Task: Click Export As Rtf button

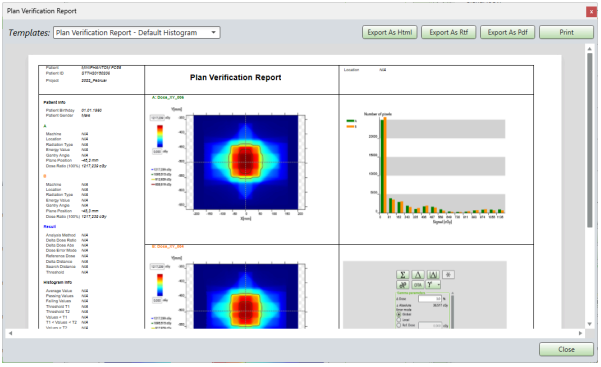Action: pos(448,32)
